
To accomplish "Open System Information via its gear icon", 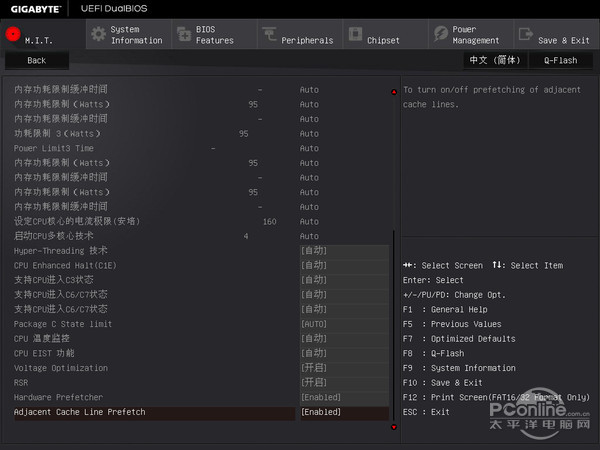I will click(98, 34).
